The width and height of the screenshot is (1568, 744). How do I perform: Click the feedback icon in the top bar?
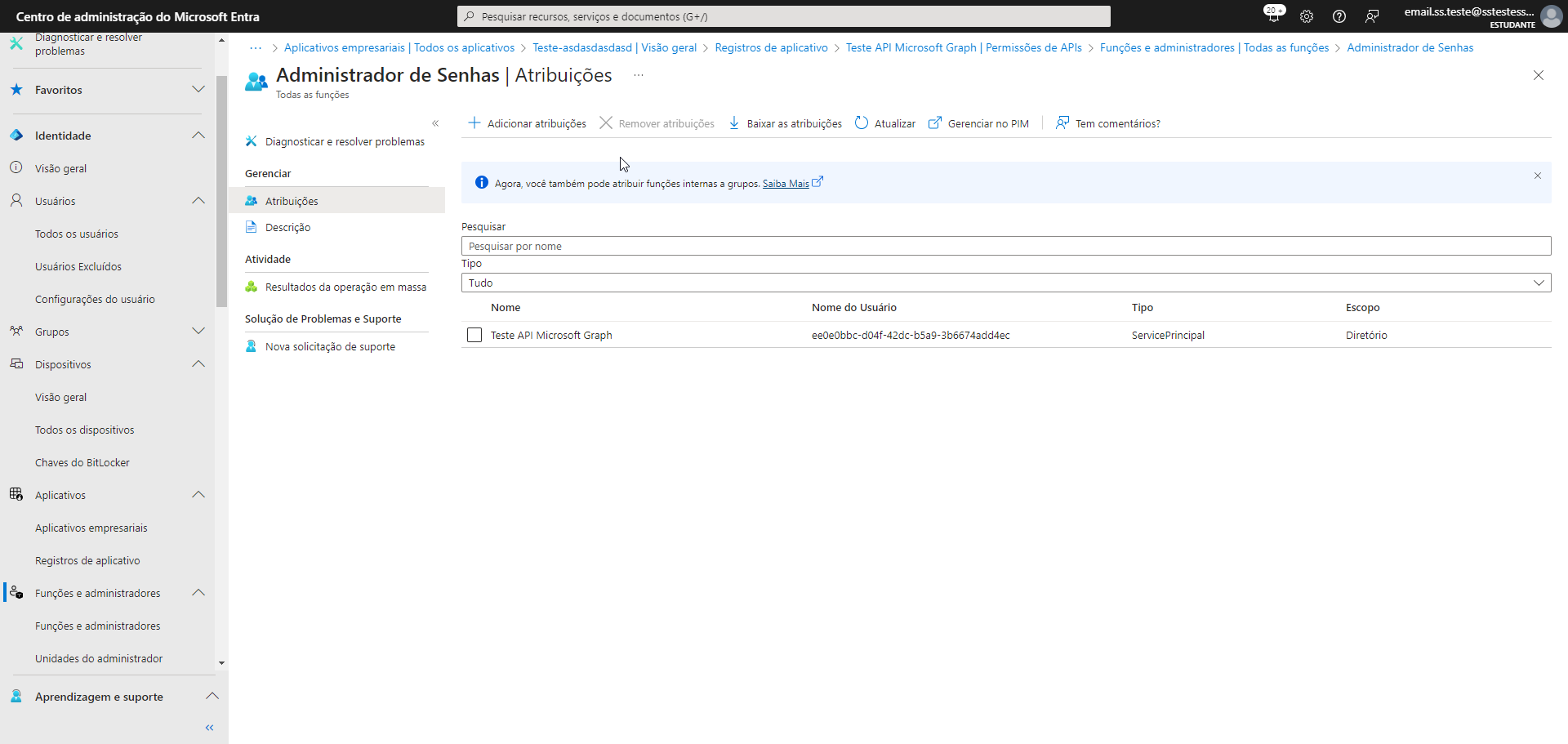pyautogui.click(x=1372, y=16)
